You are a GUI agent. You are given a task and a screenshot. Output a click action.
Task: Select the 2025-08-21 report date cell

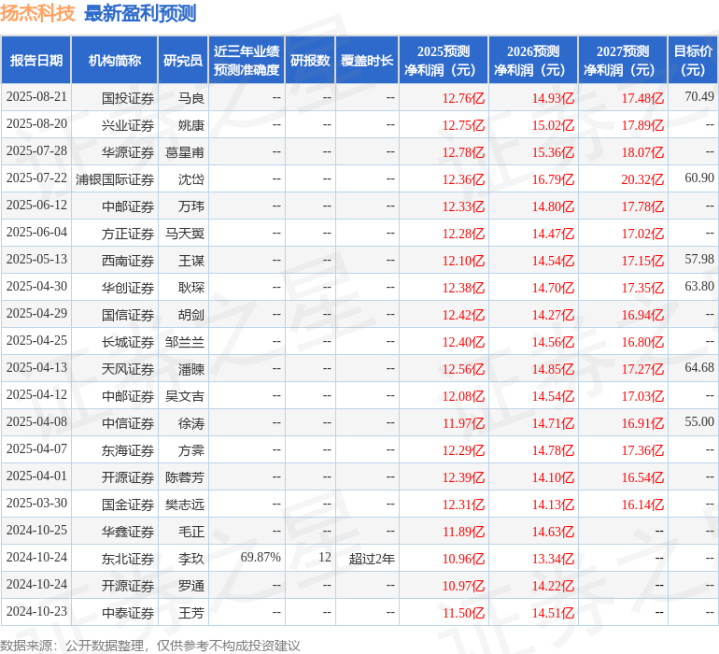(36, 97)
